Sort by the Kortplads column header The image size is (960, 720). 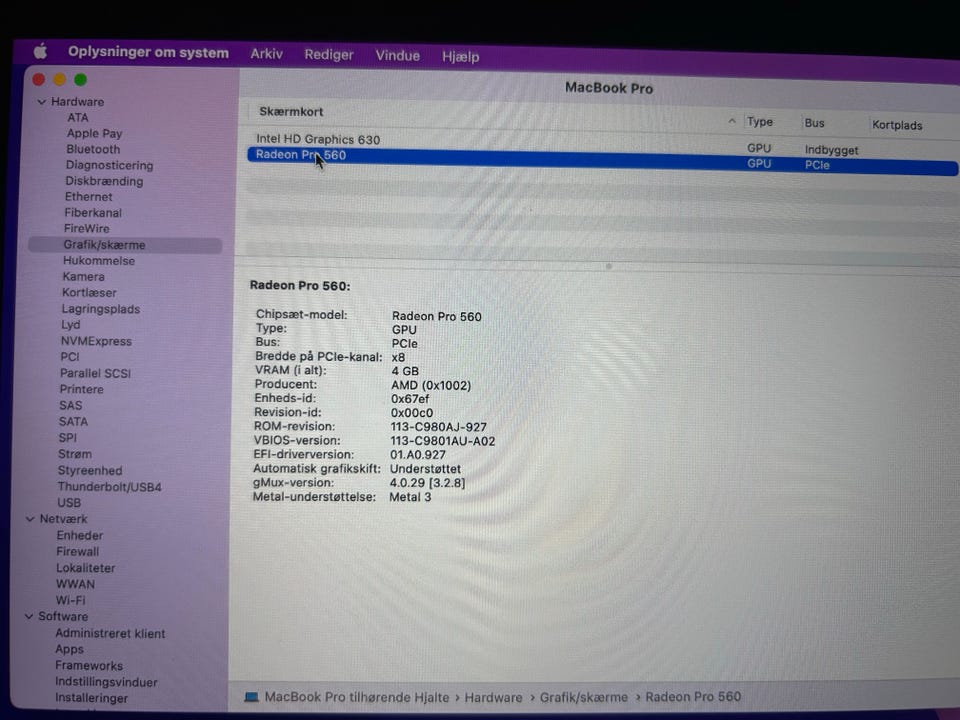tap(897, 125)
